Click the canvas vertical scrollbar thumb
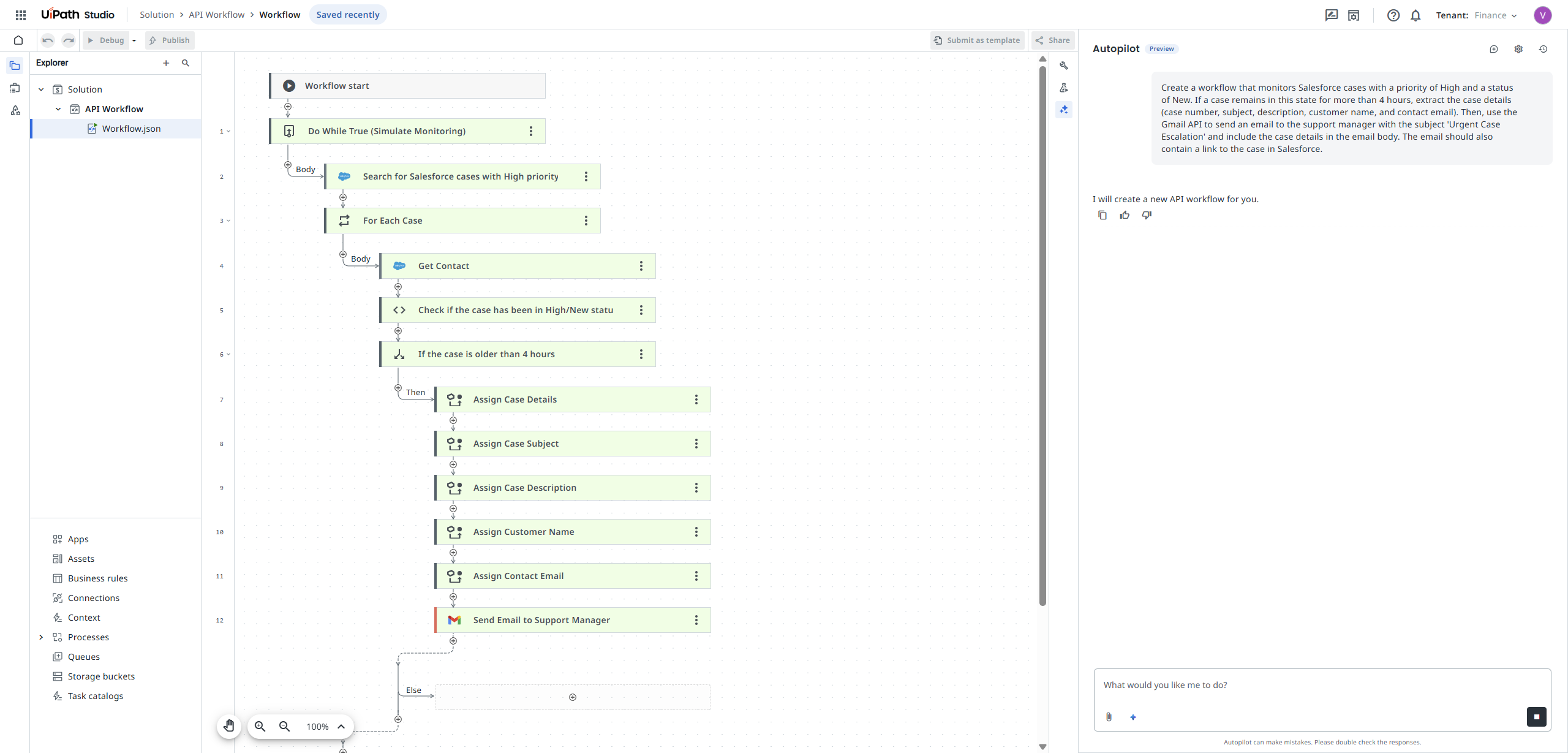Screen dimensions: 1568x753 click(x=1042, y=336)
